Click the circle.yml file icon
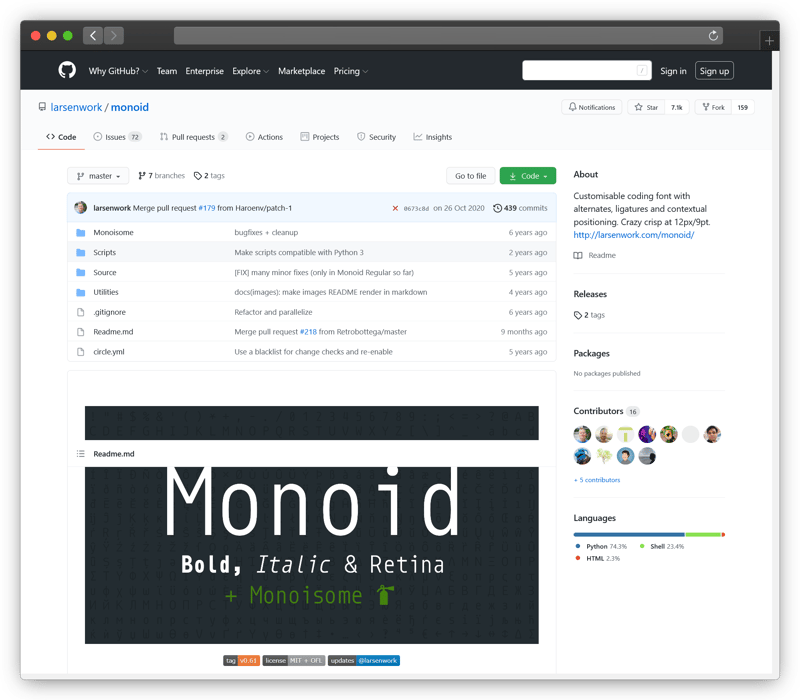800x700 pixels. point(80,352)
